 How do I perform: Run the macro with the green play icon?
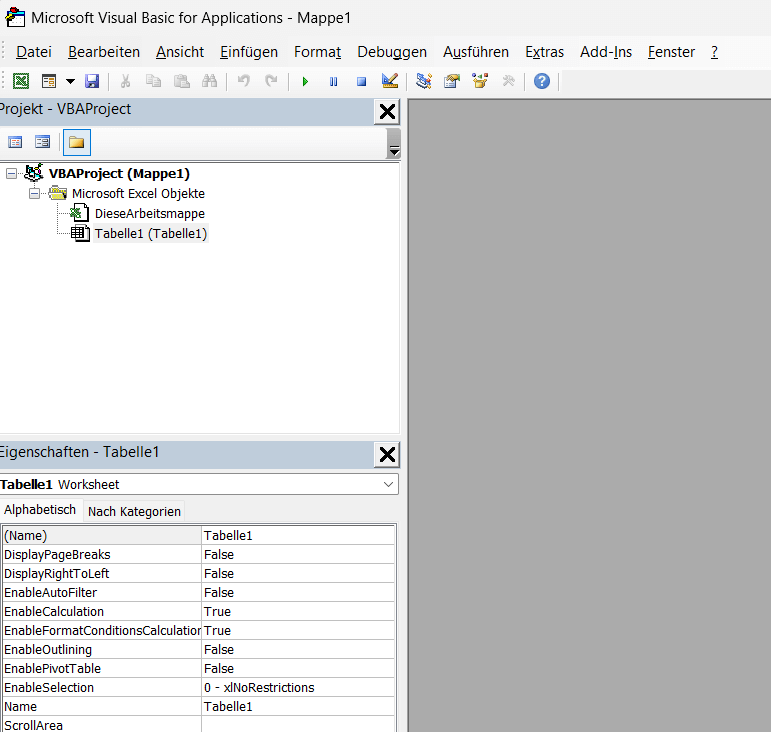pos(305,81)
